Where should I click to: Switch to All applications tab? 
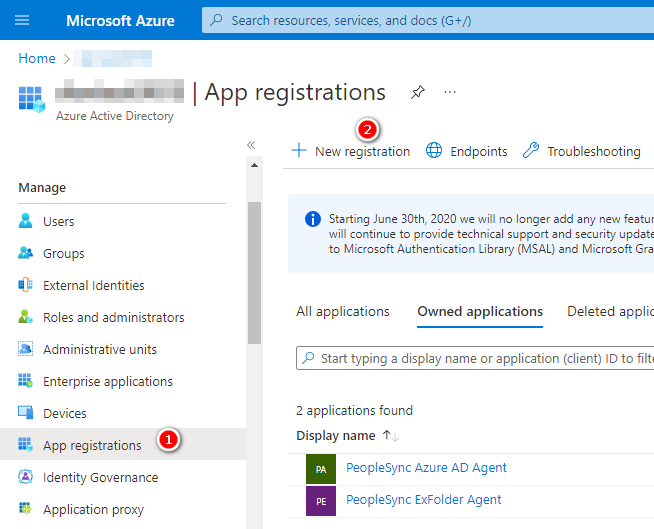343,312
